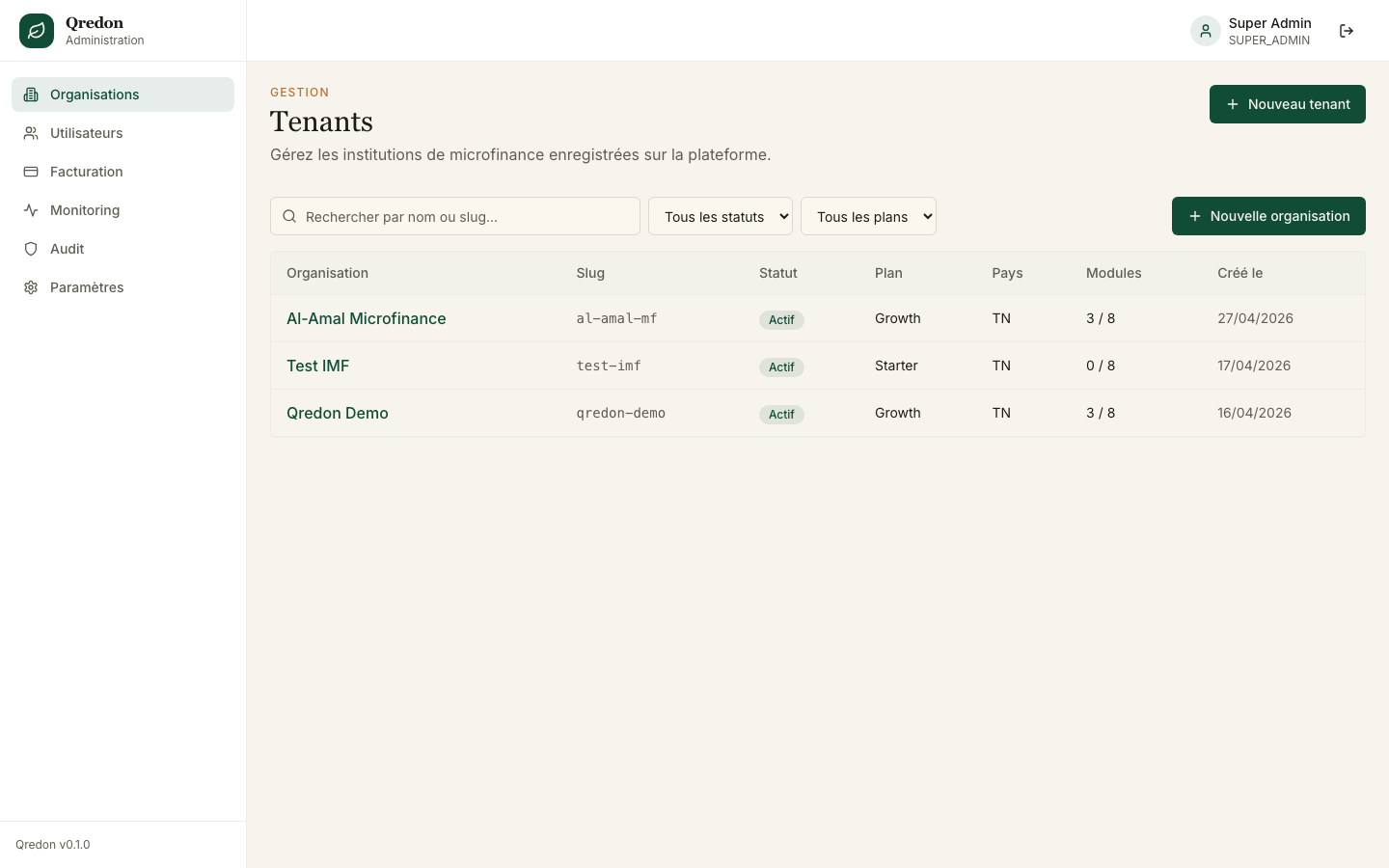Click the Monitoring pulse icon in sidebar
This screenshot has height=868, width=1389.
coord(31,210)
